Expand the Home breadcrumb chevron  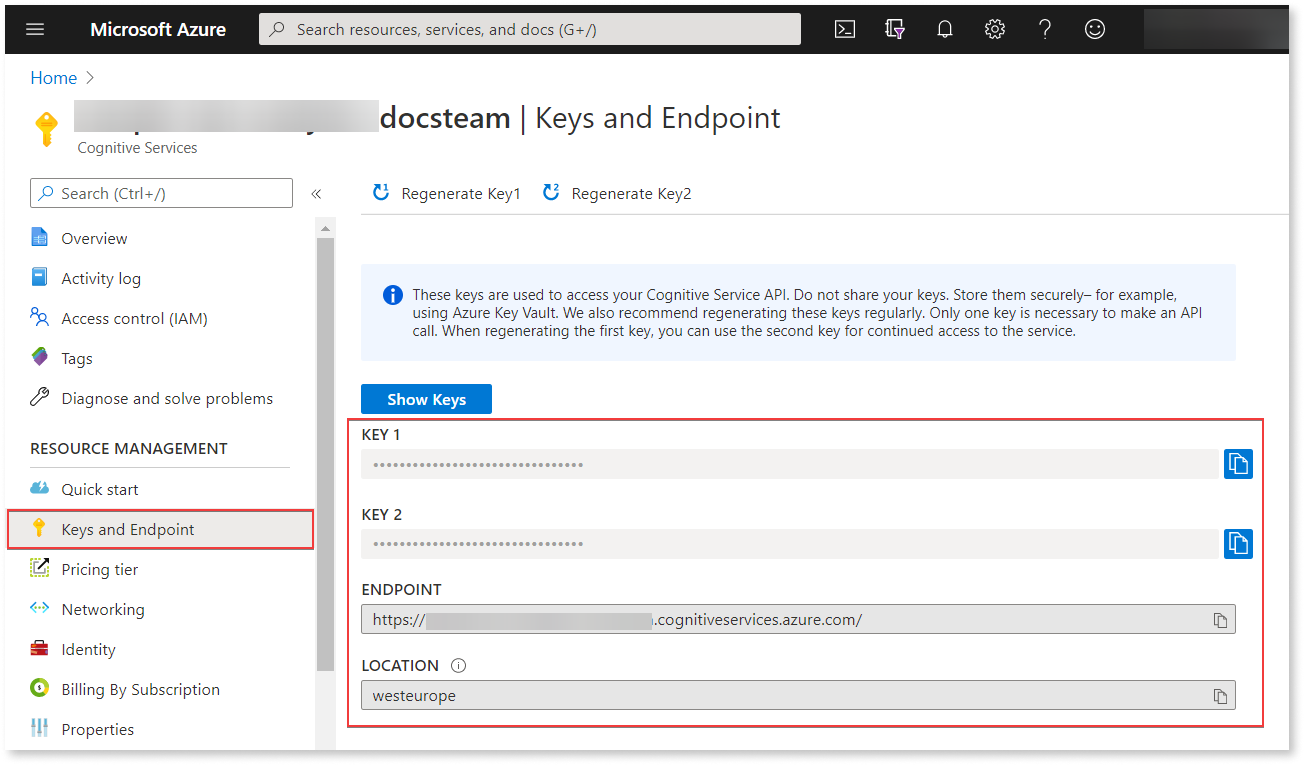point(89,77)
